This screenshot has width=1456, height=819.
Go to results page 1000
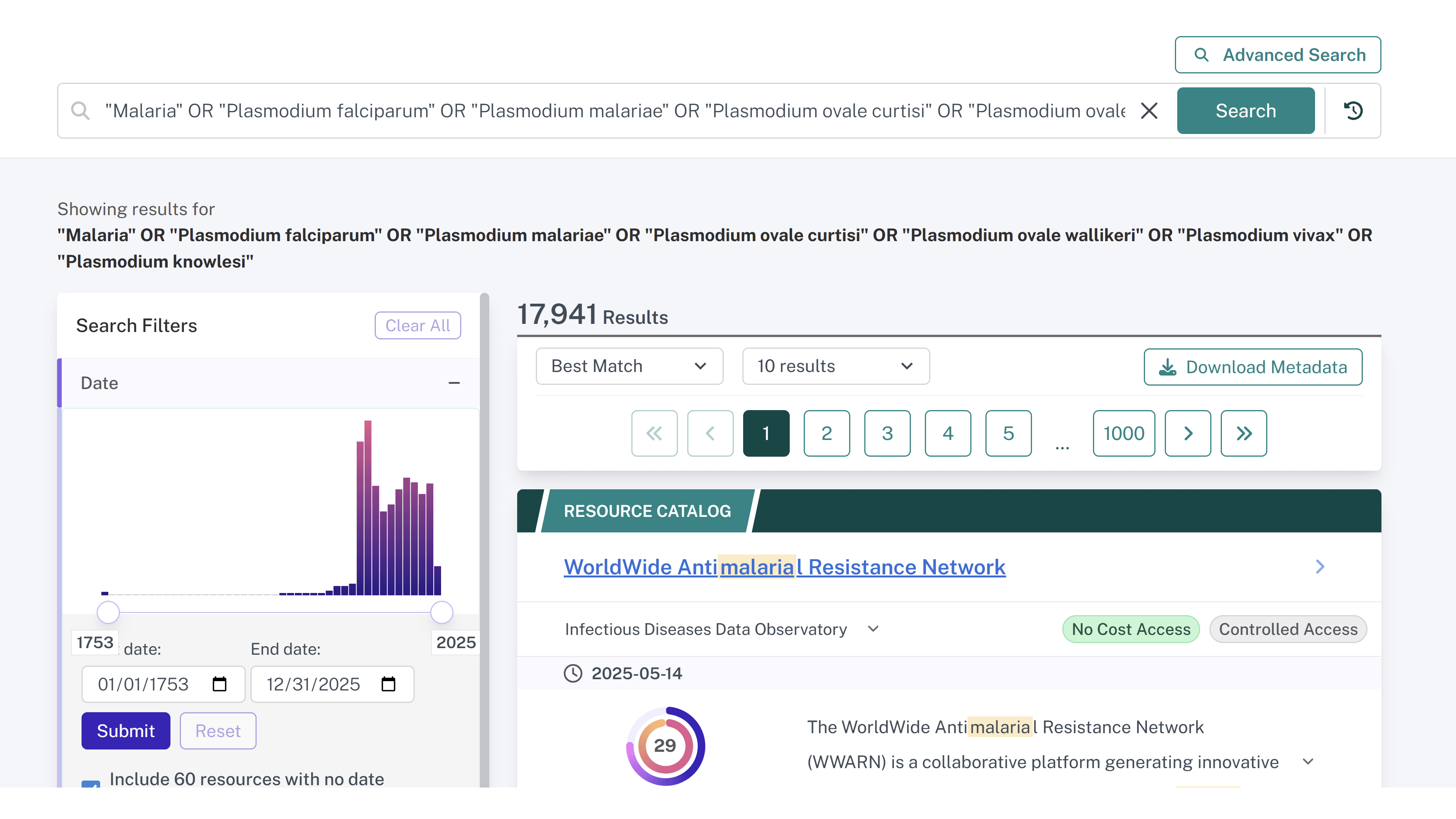coord(1123,433)
